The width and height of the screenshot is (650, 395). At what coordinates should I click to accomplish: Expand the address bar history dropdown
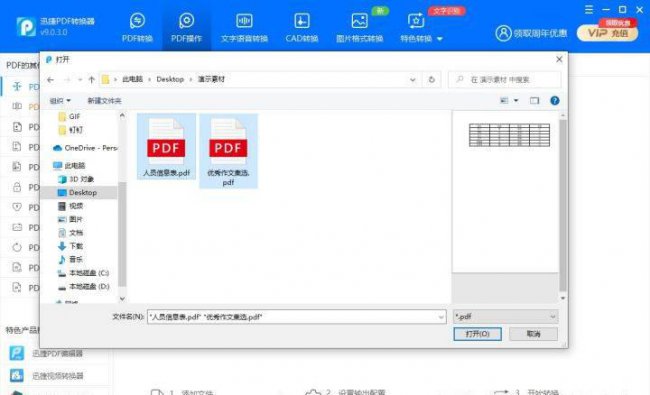(412, 80)
